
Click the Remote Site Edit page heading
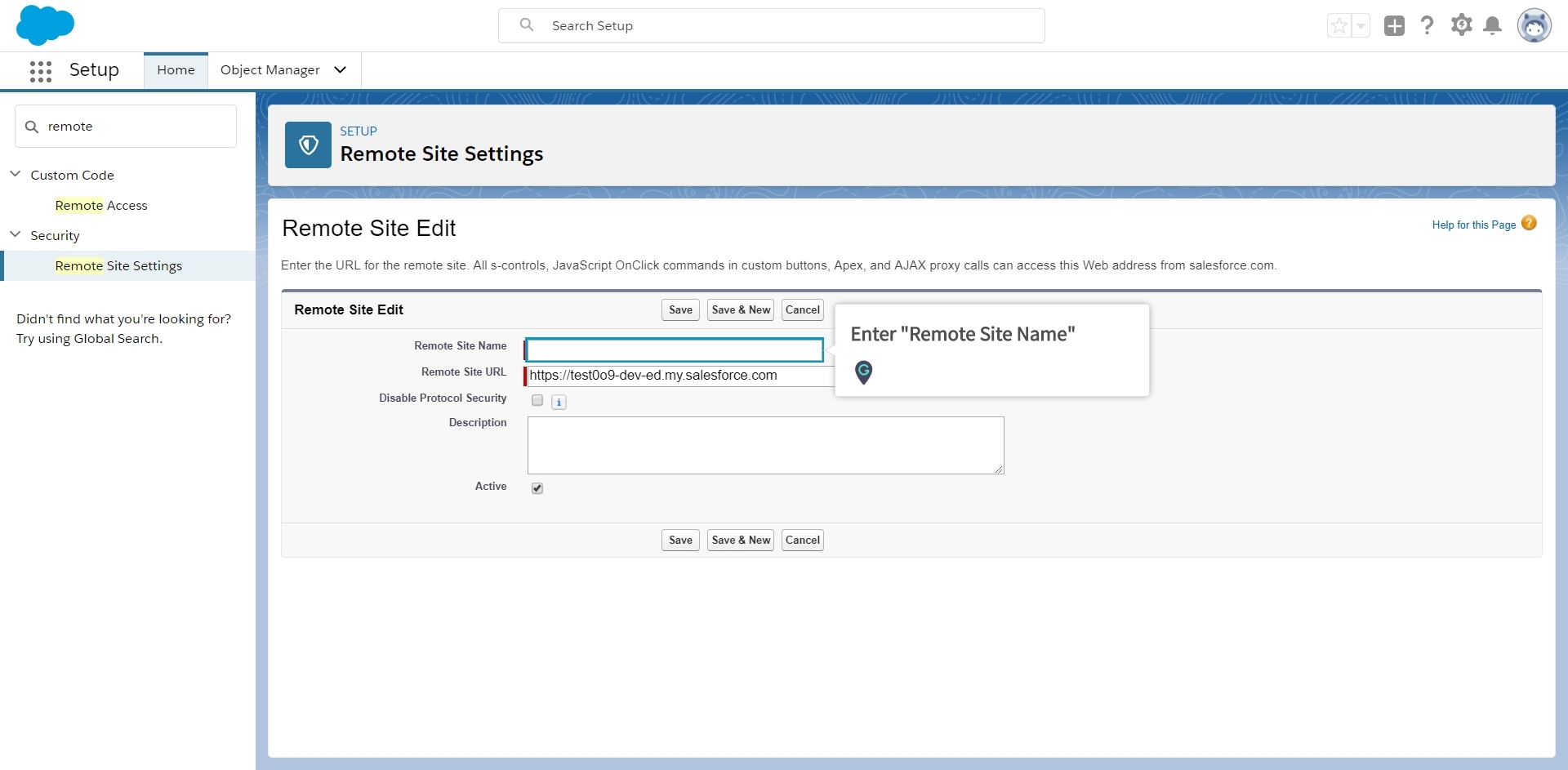(x=369, y=229)
